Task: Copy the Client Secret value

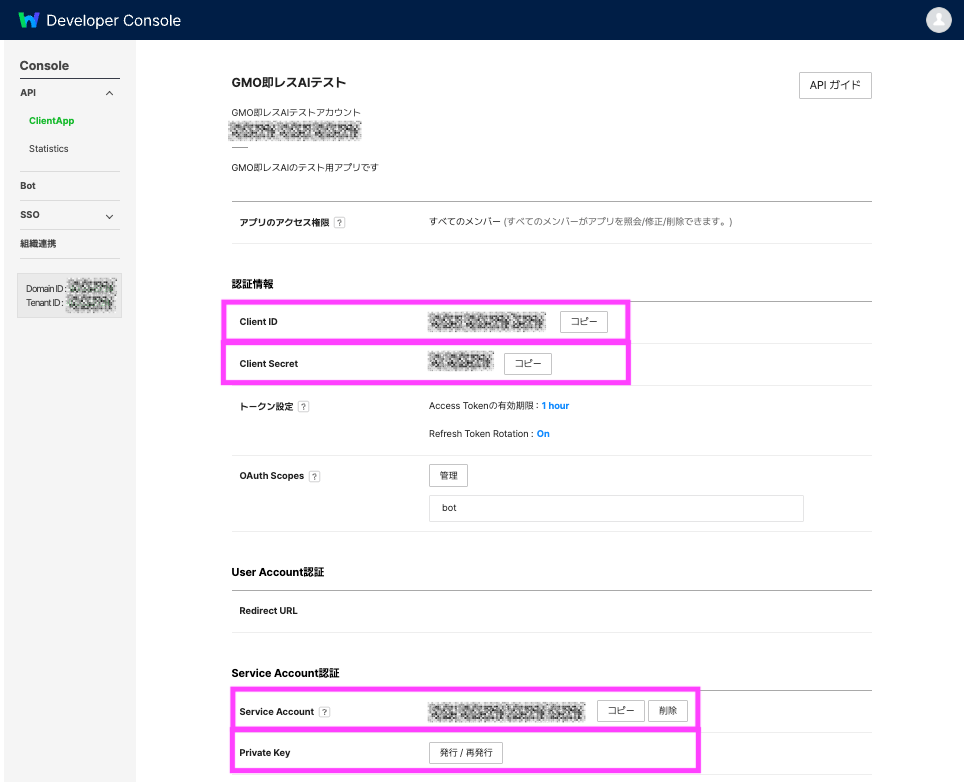Action: click(x=527, y=364)
